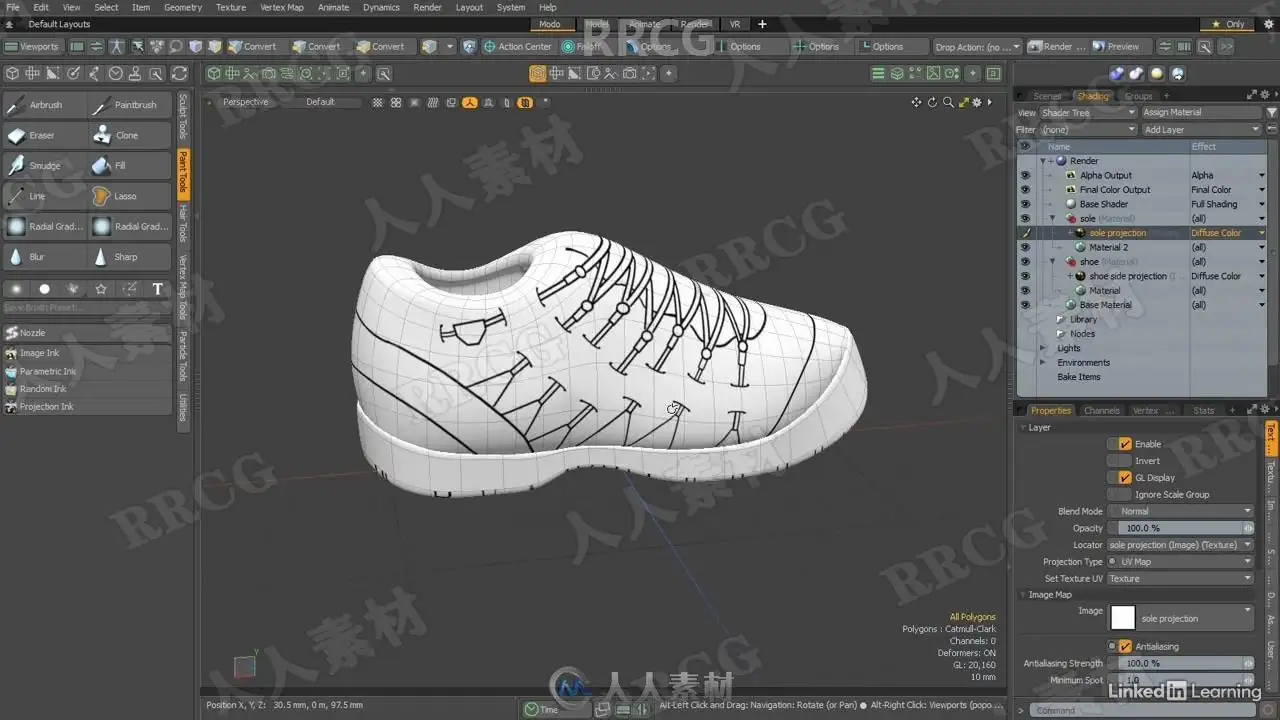The image size is (1280, 720).
Task: Expand the Environments tree item
Action: [1045, 363]
